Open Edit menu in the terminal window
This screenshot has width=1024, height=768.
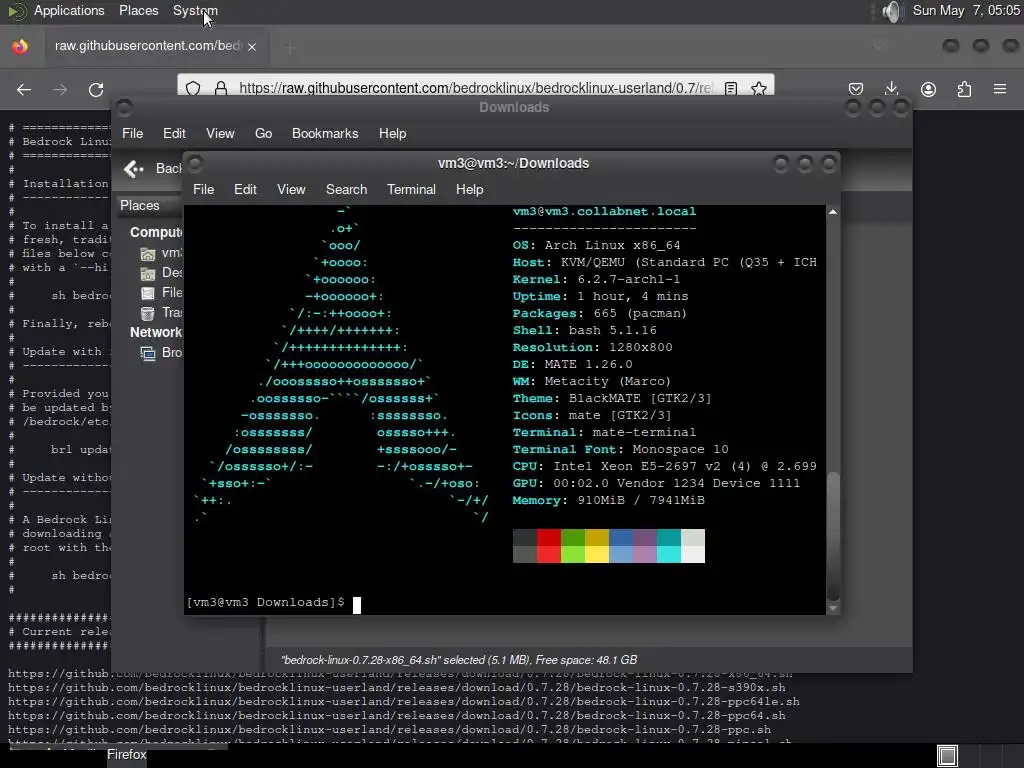pyautogui.click(x=246, y=189)
